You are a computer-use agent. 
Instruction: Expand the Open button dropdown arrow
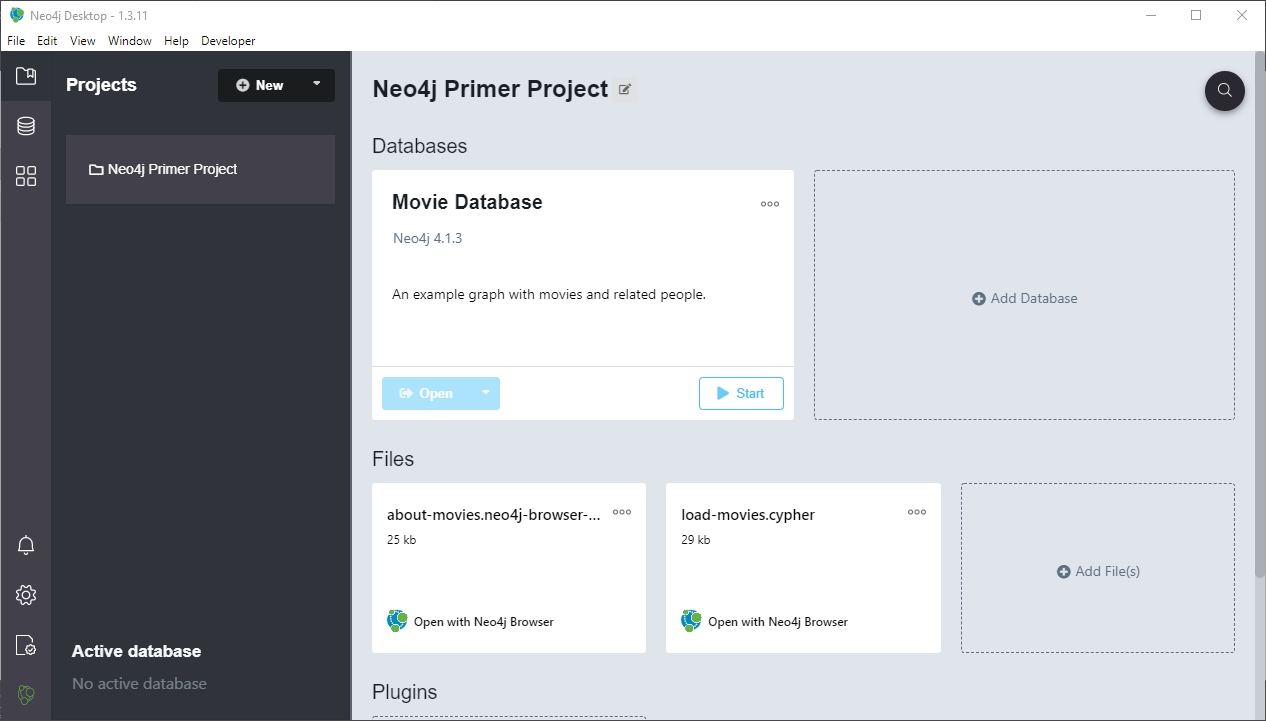[485, 393]
